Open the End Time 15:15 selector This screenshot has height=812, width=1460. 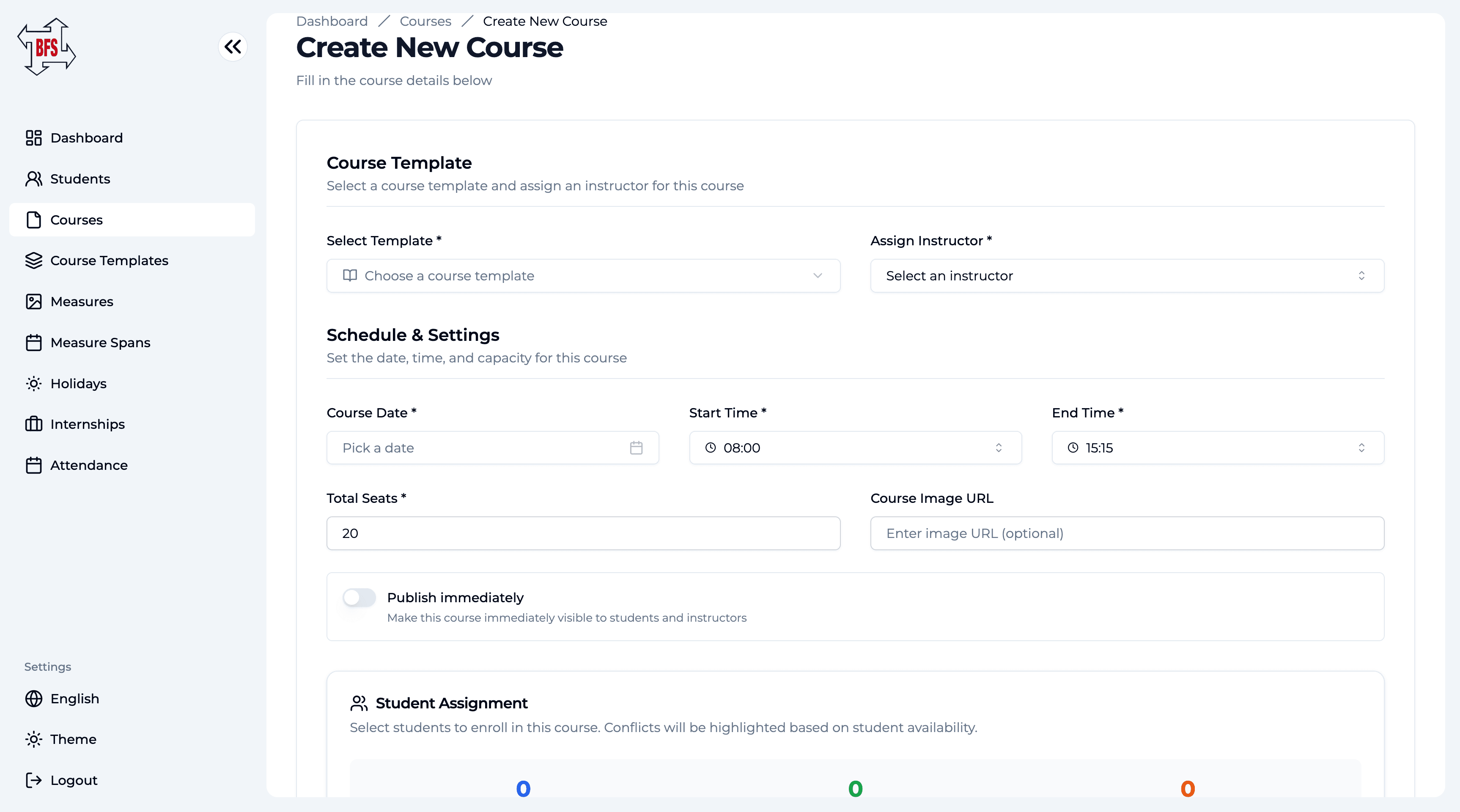pyautogui.click(x=1218, y=447)
